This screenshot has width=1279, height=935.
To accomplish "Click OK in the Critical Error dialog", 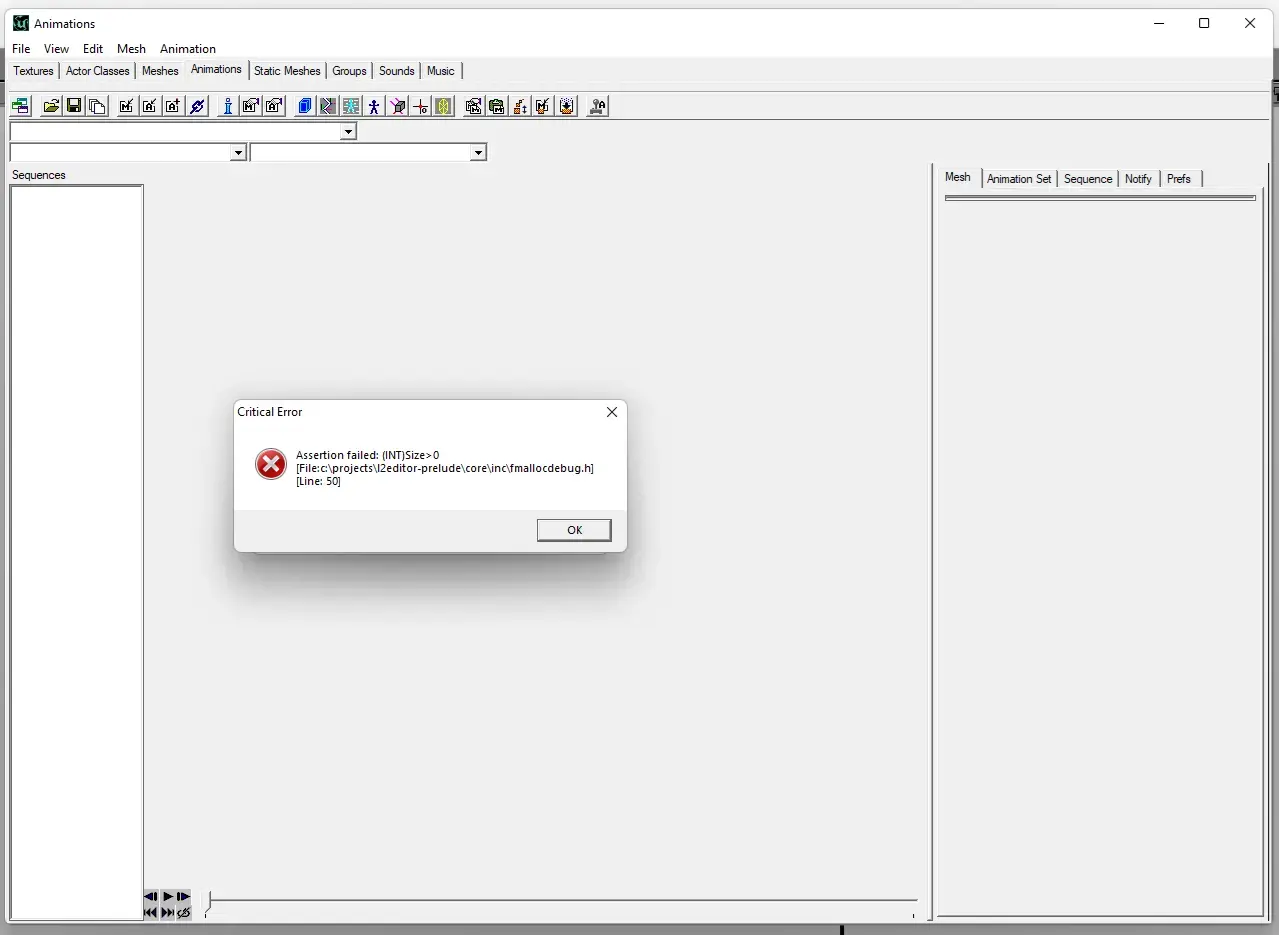I will click(573, 530).
